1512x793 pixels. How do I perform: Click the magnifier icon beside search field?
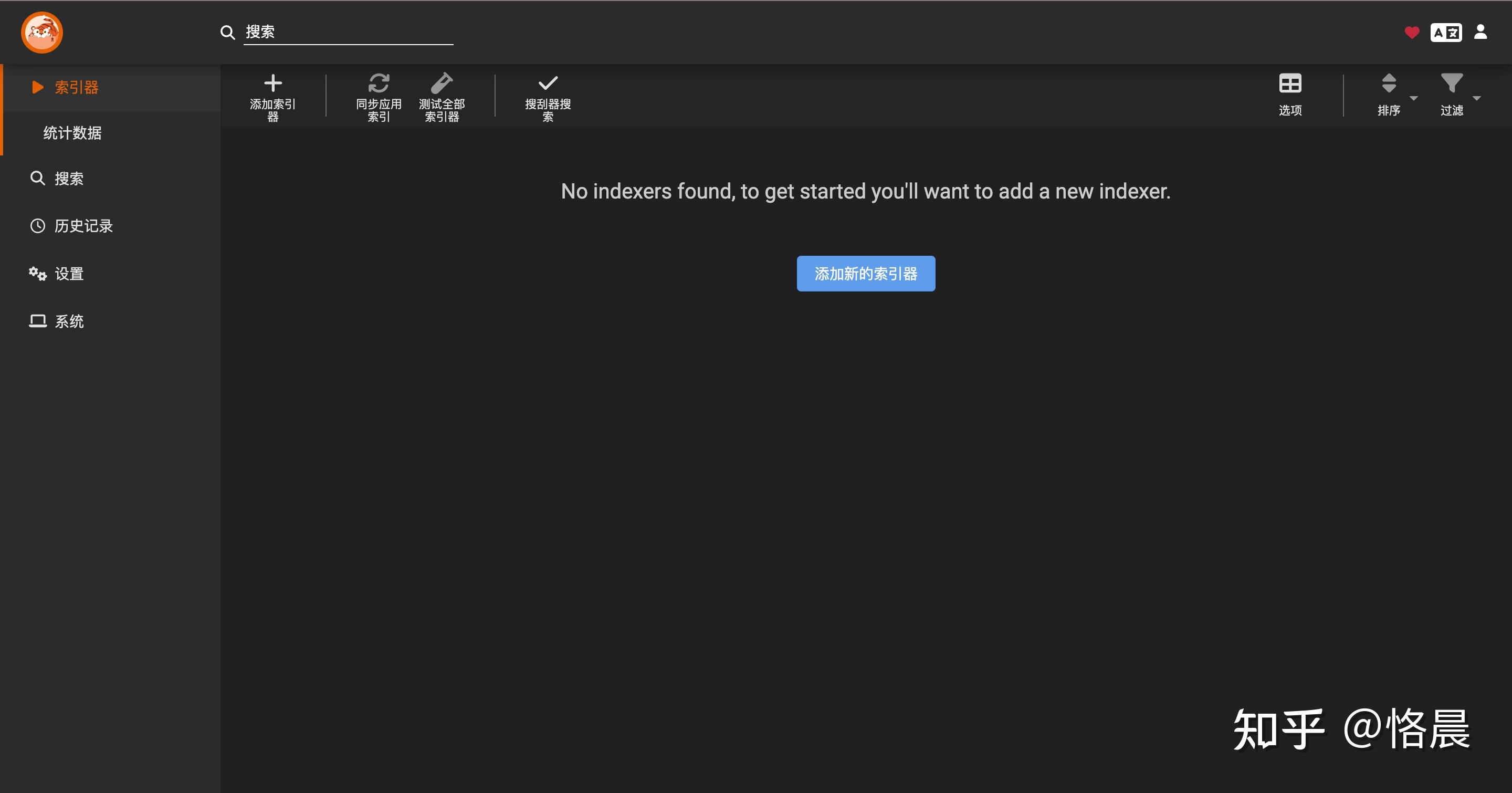[x=227, y=32]
